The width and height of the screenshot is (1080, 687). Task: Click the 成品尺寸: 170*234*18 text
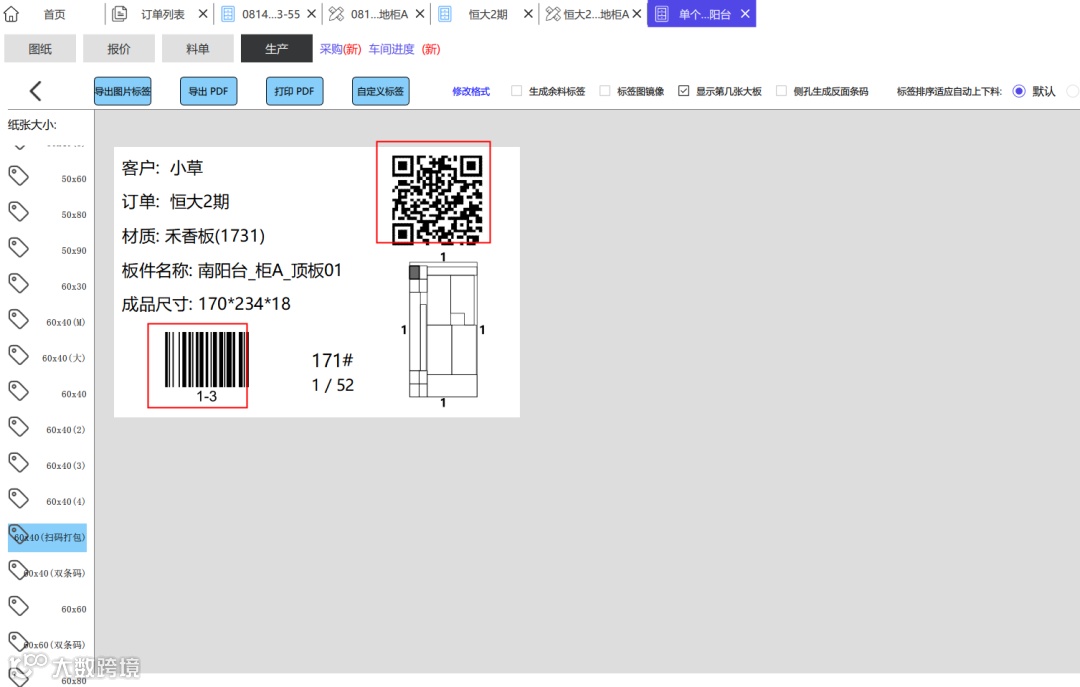click(x=206, y=304)
